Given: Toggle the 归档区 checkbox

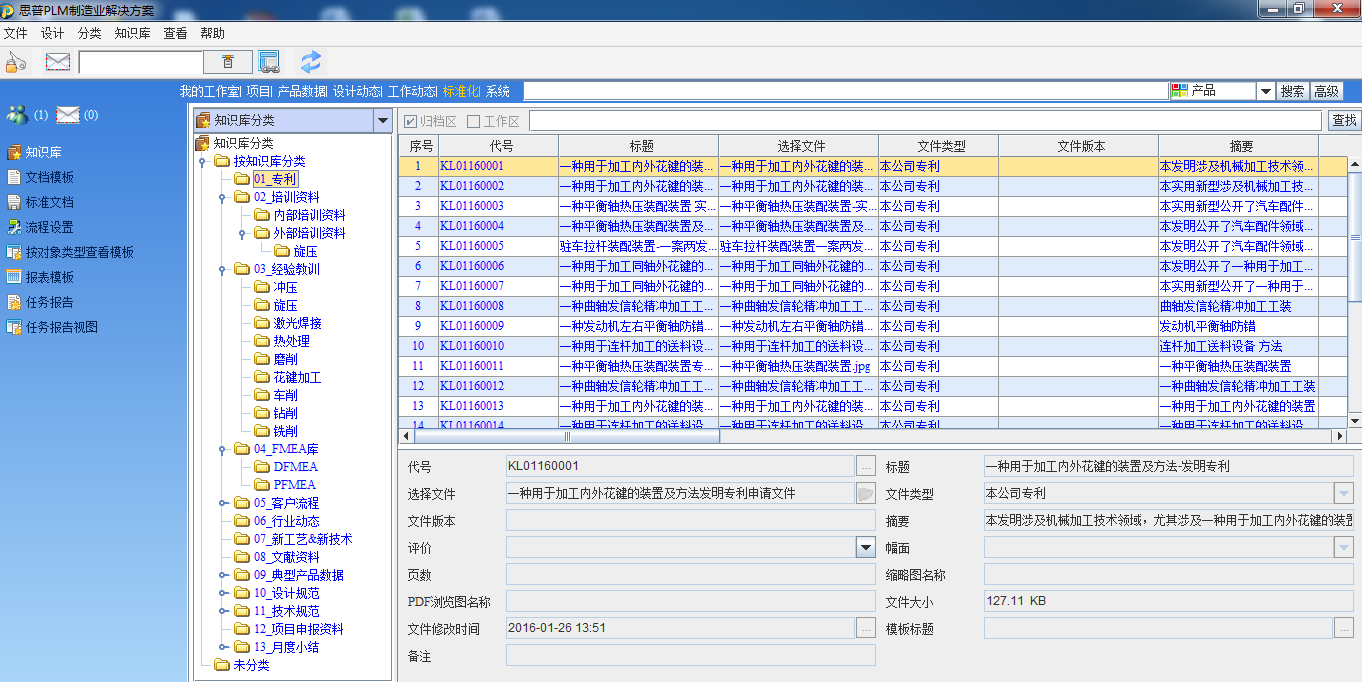Looking at the screenshot, I should click(410, 121).
